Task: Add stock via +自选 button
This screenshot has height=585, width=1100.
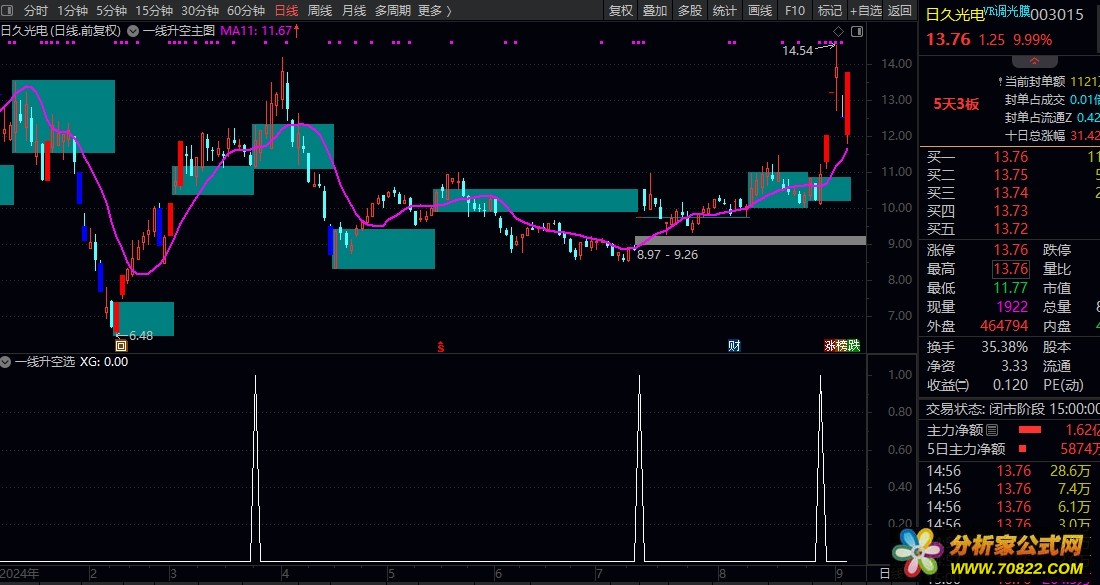Action: tap(865, 11)
